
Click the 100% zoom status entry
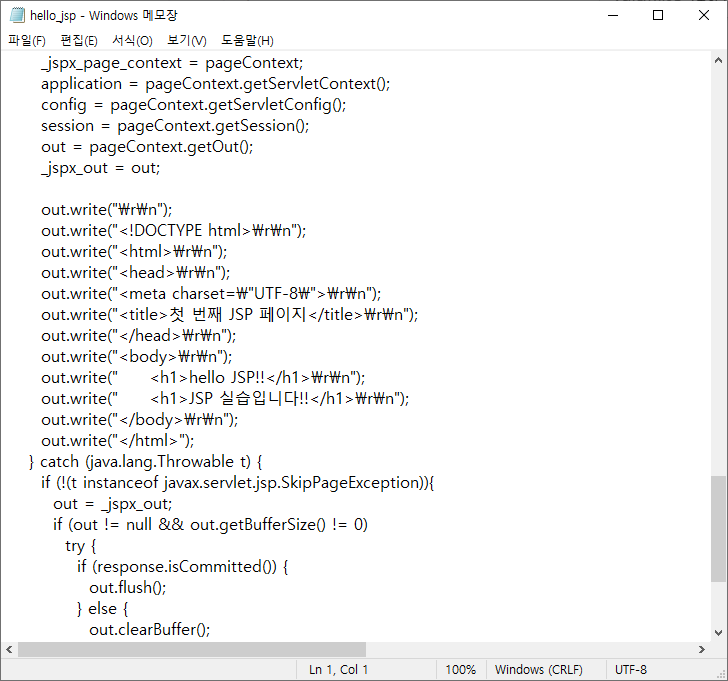click(x=461, y=669)
